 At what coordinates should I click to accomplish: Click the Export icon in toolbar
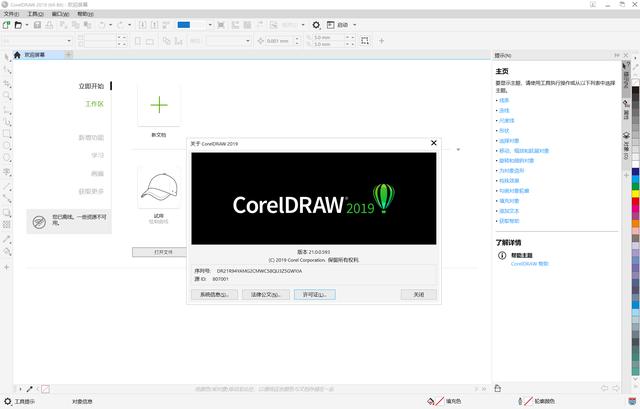click(154, 25)
